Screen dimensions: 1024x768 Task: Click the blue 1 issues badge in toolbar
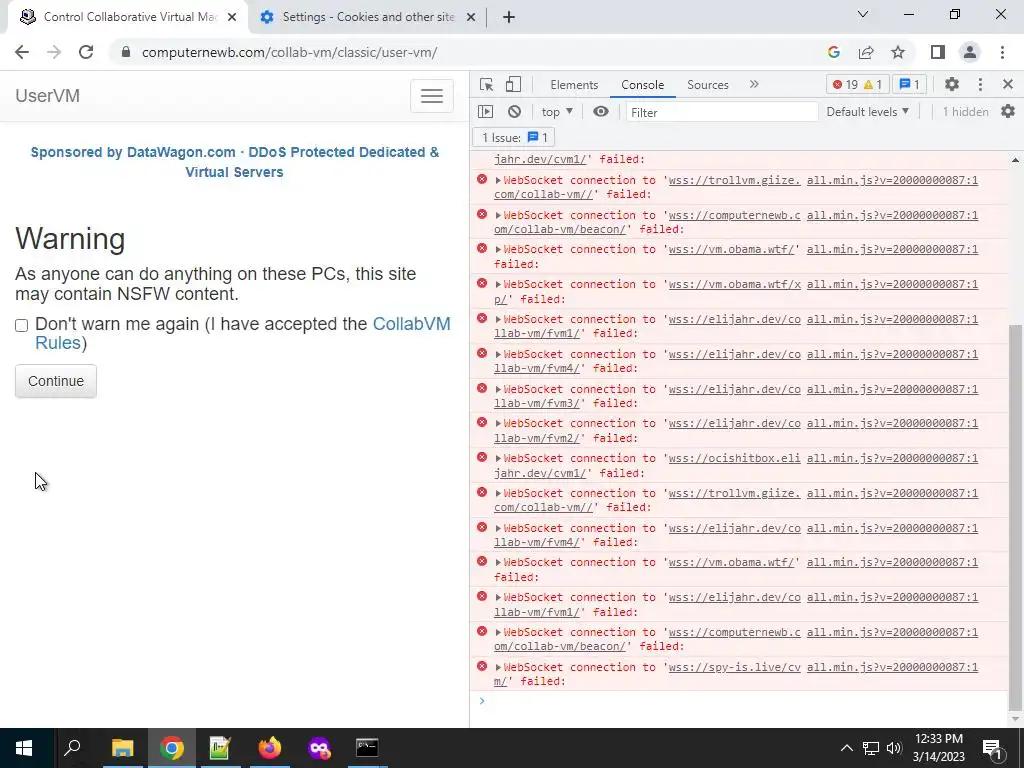pyautogui.click(x=909, y=84)
